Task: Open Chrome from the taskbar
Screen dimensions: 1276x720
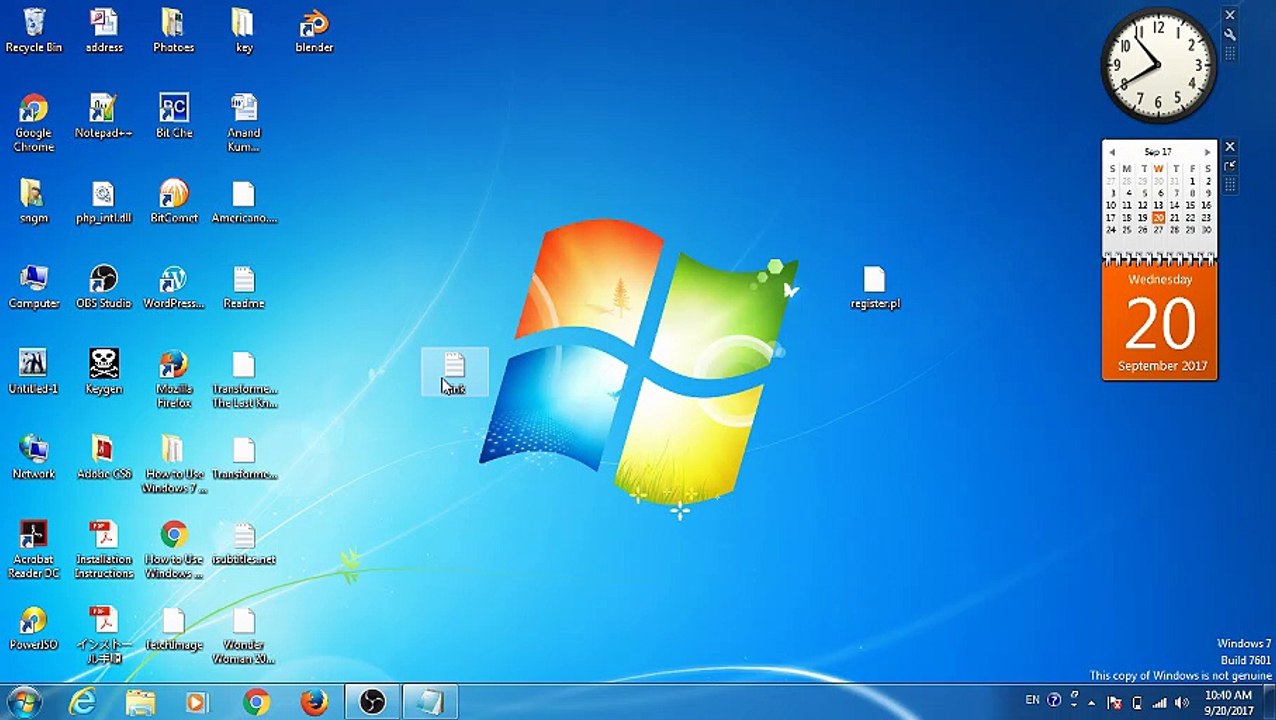Action: coord(256,703)
